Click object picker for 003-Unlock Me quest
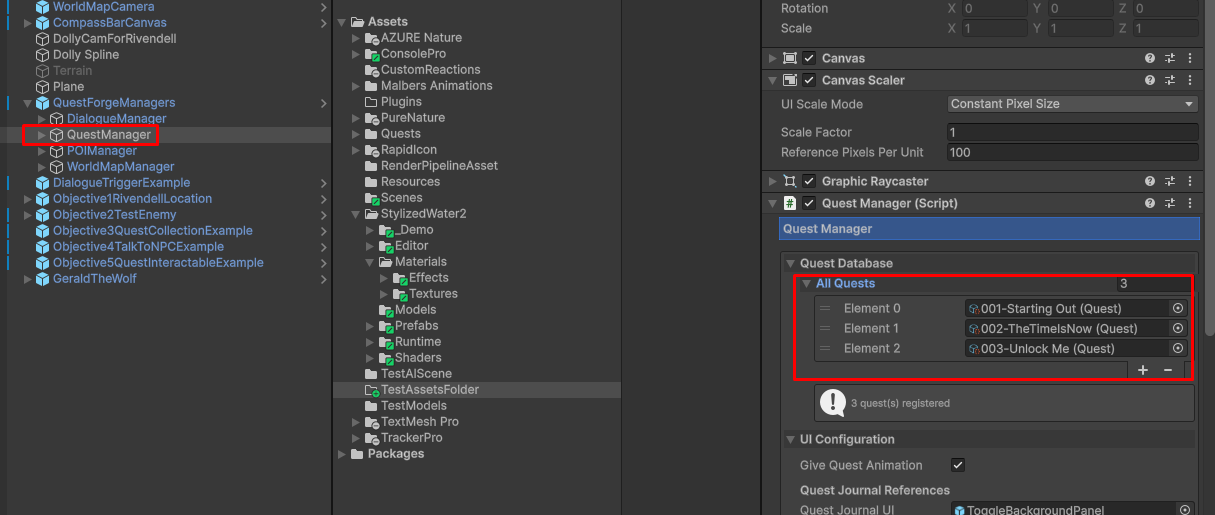Viewport: 1215px width, 515px height. click(1177, 349)
